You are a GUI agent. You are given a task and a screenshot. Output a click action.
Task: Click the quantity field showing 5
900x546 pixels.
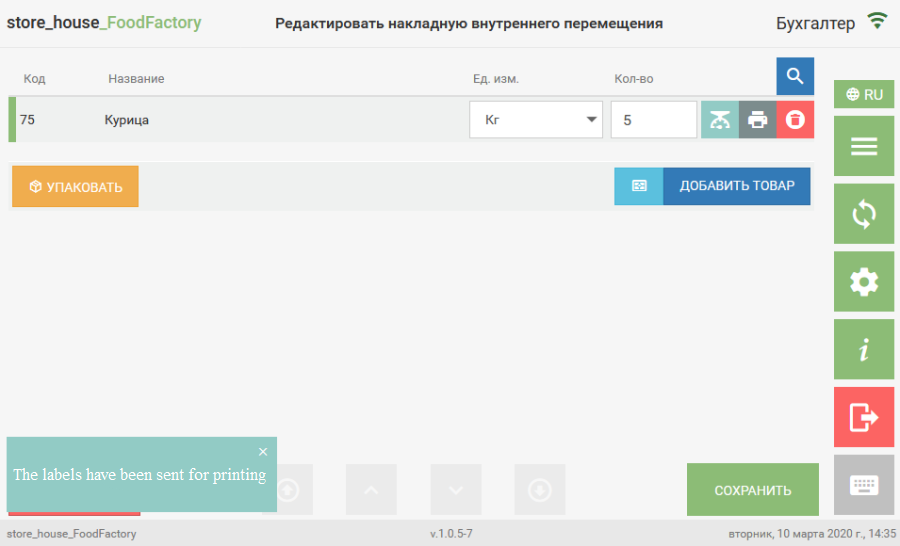point(653,120)
